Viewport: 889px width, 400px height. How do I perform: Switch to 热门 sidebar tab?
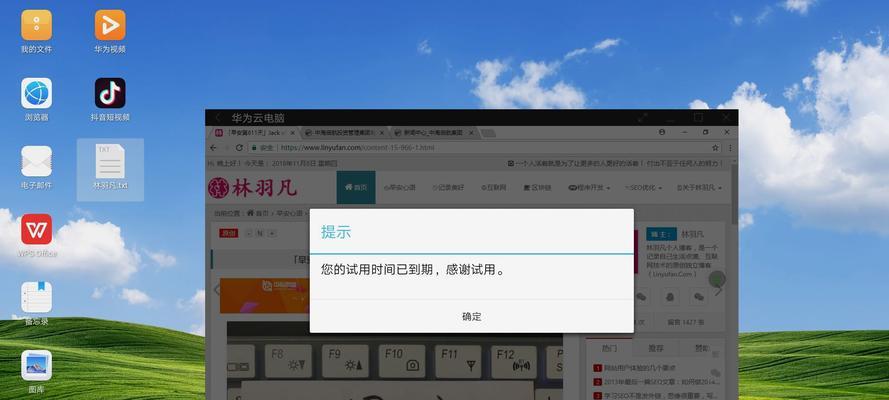tap(609, 348)
